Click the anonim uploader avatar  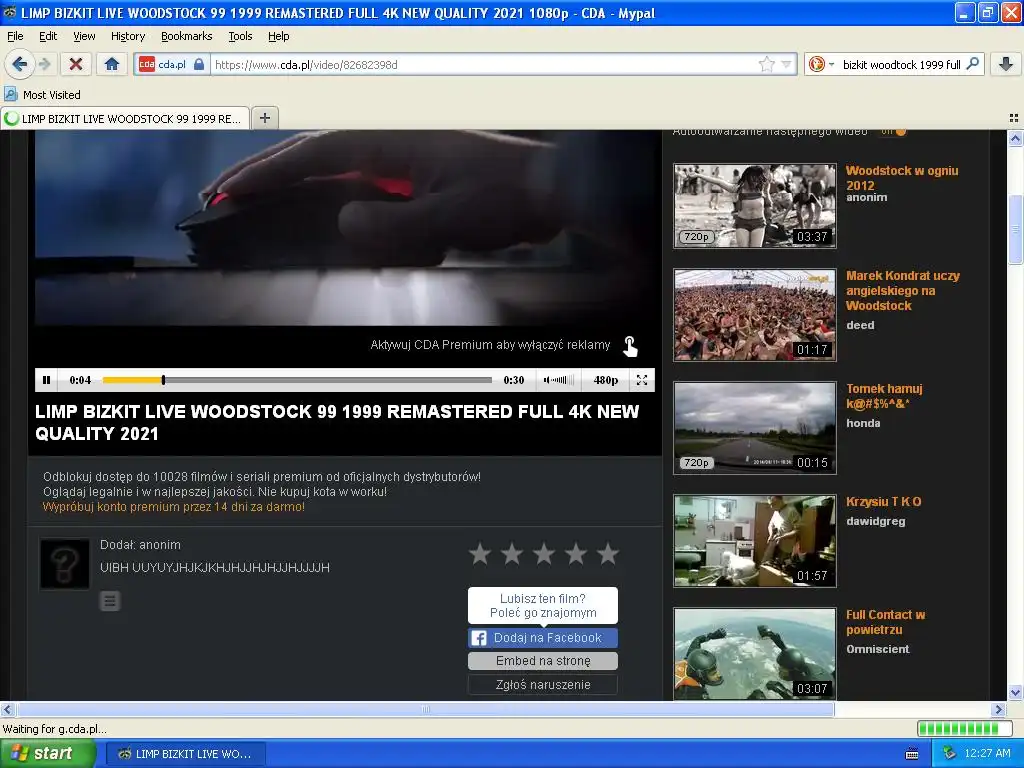pos(64,564)
